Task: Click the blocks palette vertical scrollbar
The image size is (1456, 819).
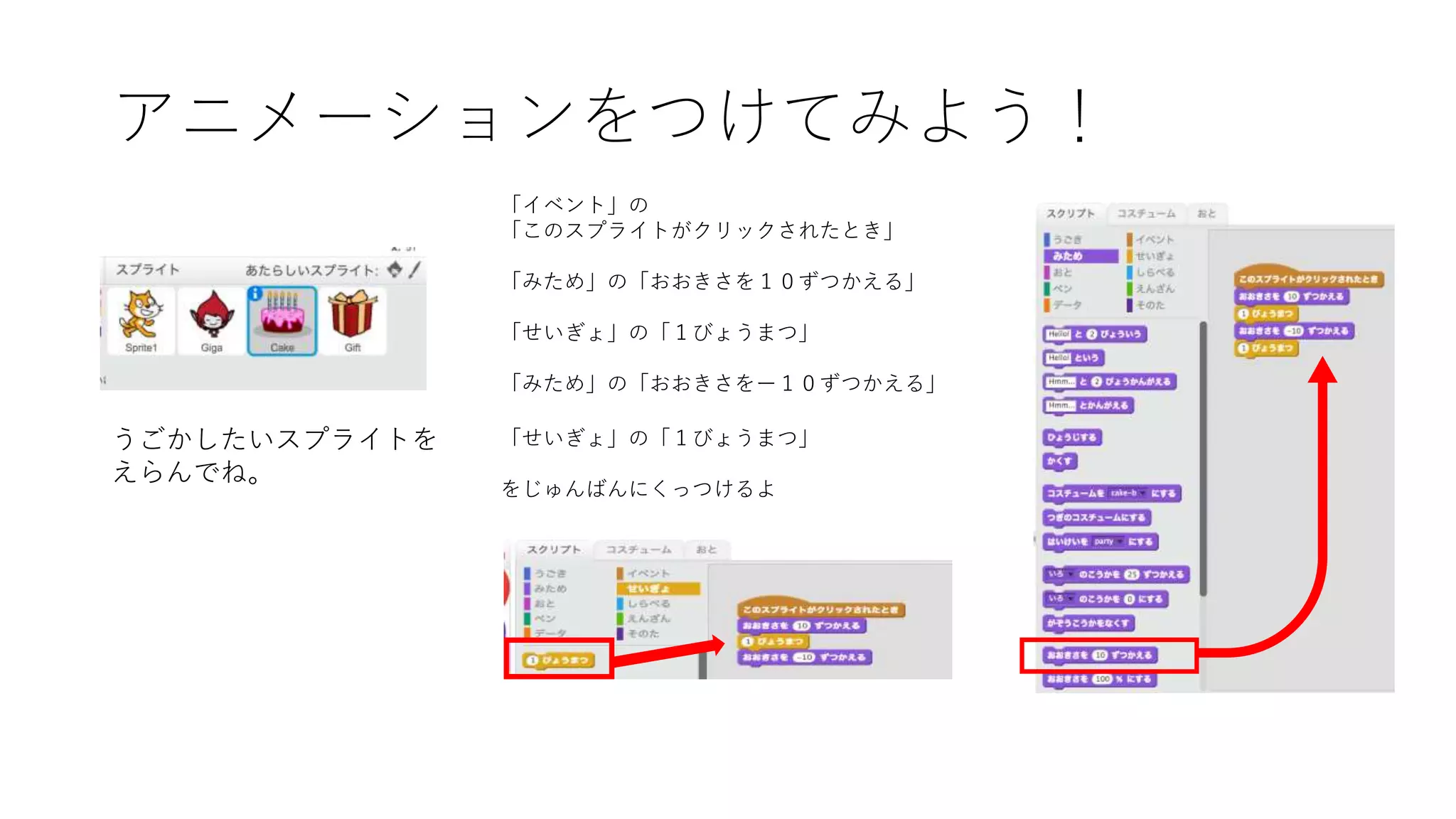Action: (1203, 459)
